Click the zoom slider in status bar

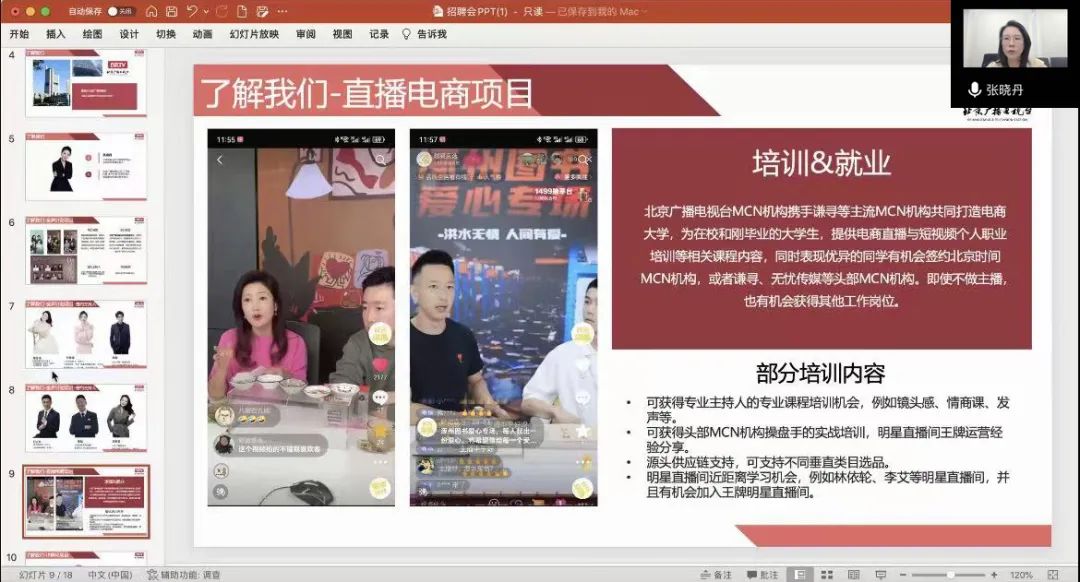tap(948, 575)
